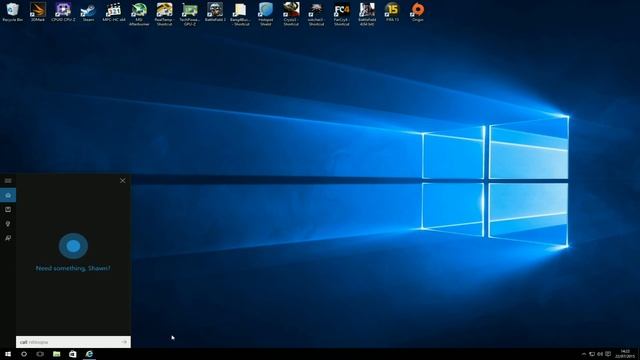This screenshot has height=360, width=640.
Task: Show hidden system tray icons
Action: click(x=584, y=354)
